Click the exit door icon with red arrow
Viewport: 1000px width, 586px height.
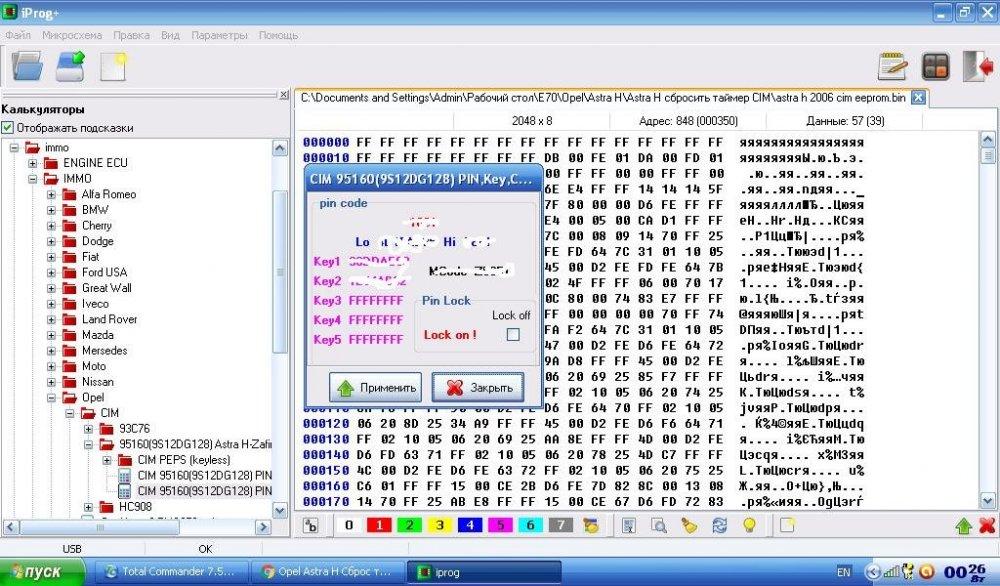tap(978, 66)
